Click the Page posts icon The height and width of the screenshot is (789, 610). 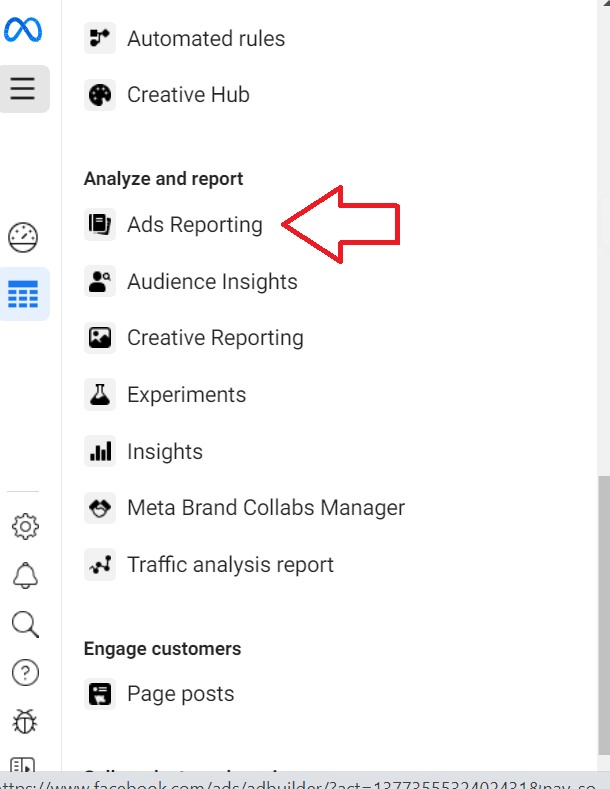click(x=100, y=694)
